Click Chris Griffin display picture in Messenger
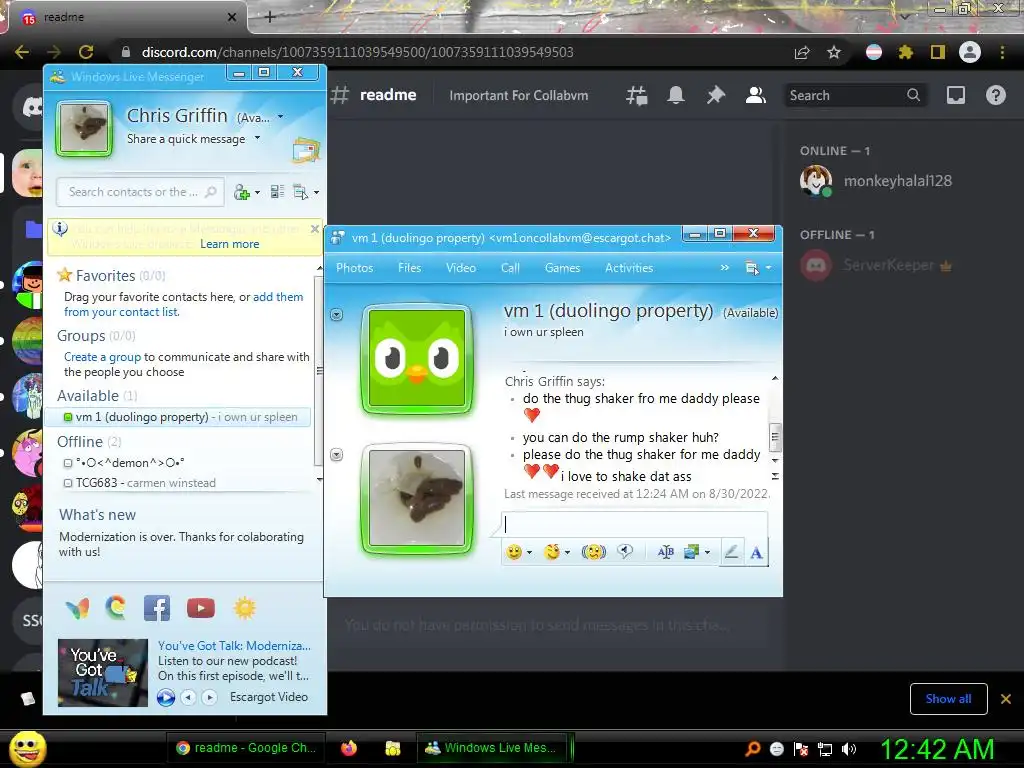This screenshot has width=1024, height=768. coord(83,129)
